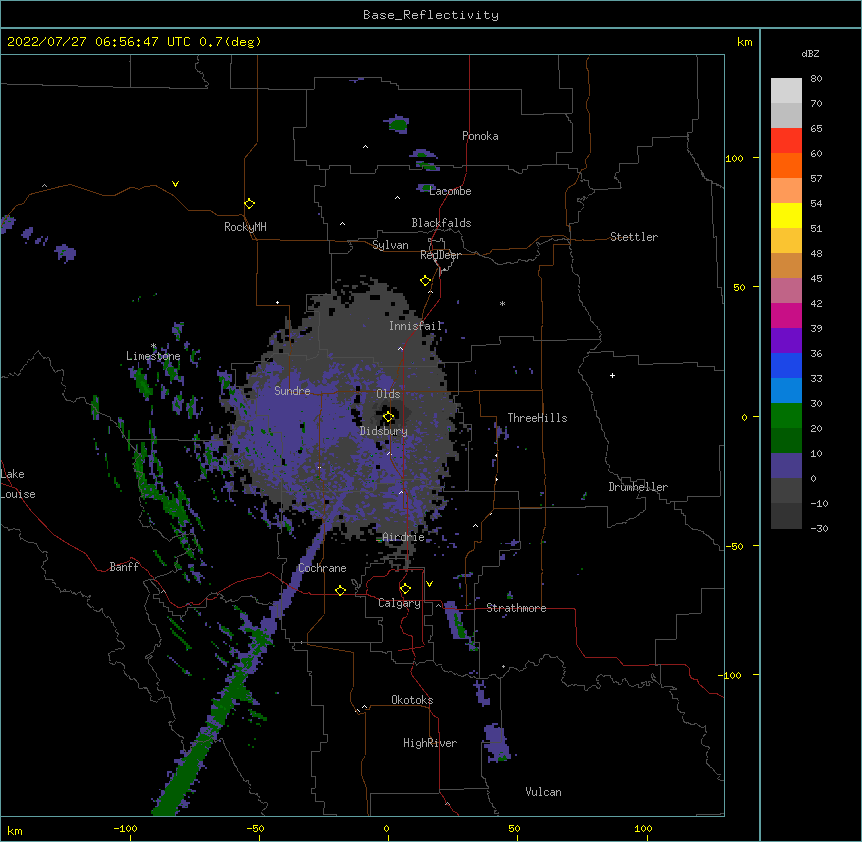The height and width of the screenshot is (842, 862).
Task: Click the Didsbury town label
Action: [x=384, y=431]
